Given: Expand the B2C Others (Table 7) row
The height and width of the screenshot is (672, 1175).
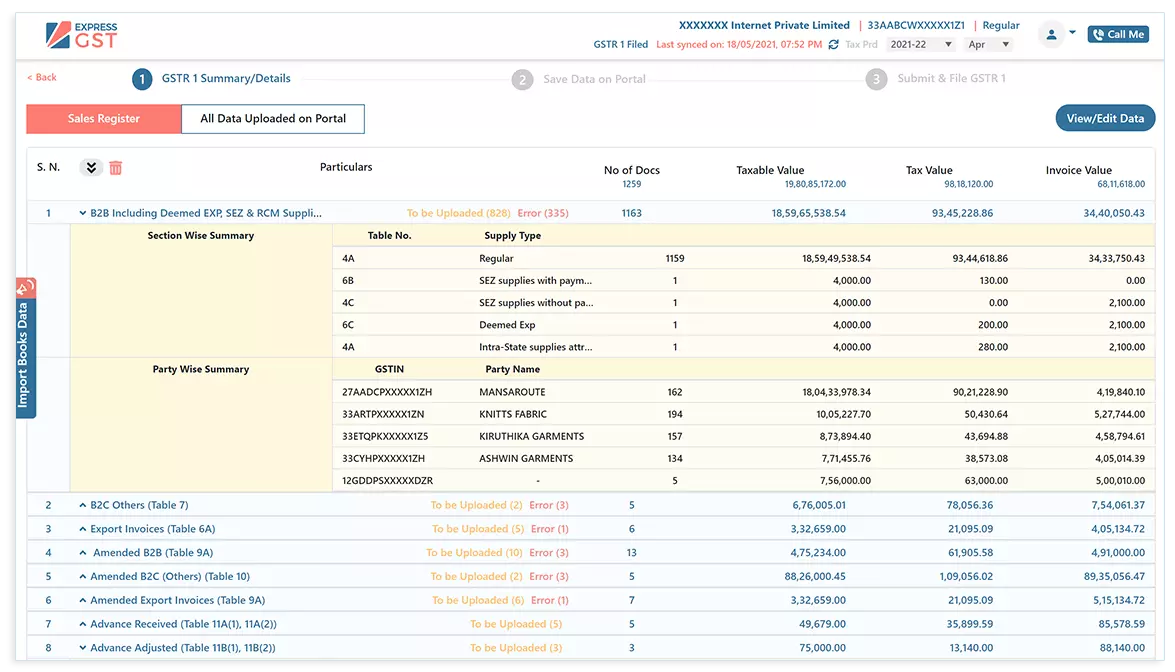Looking at the screenshot, I should 83,506.
